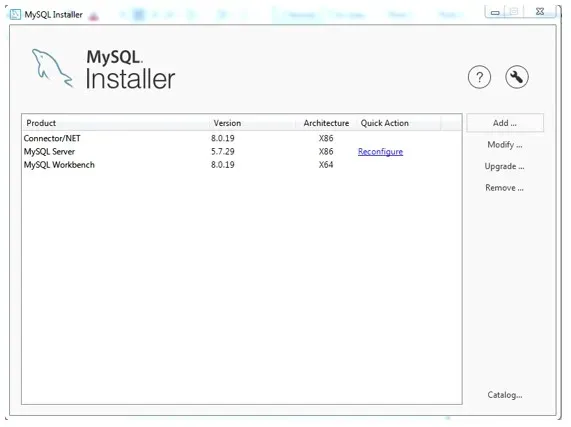
Task: Click version 8.0.19 of MySQL Workbench
Action: [x=223, y=165]
